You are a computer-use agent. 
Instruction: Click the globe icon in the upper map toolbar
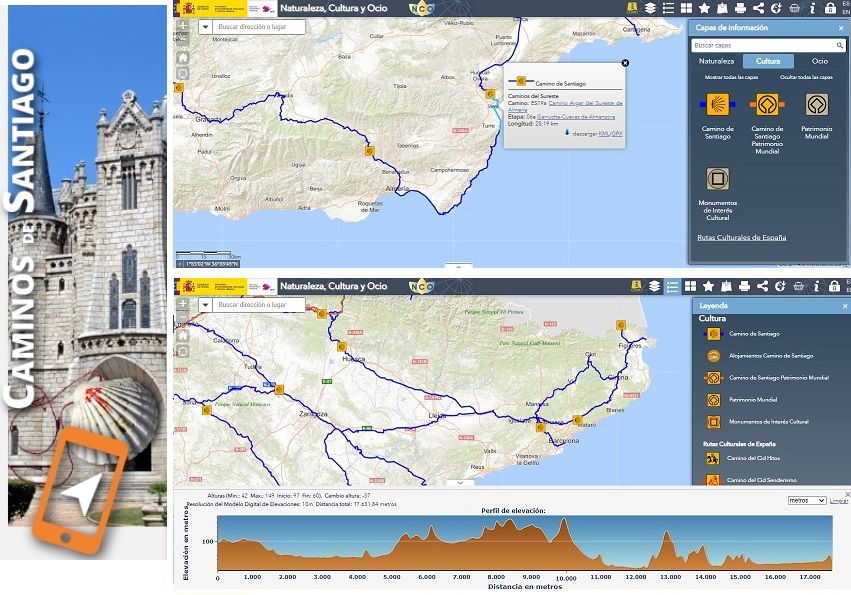coord(776,8)
